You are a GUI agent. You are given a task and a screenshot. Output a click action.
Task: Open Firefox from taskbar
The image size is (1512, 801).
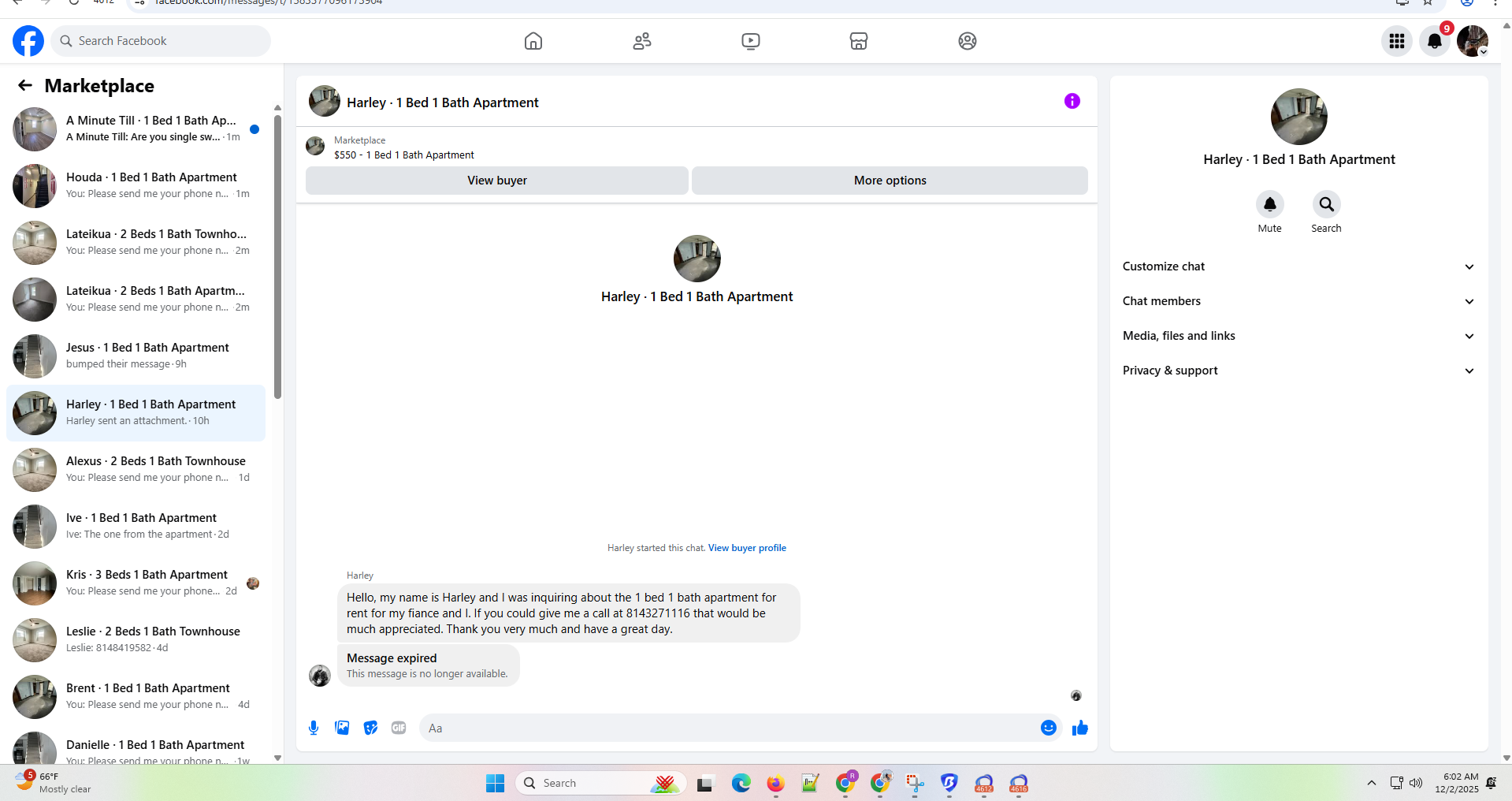point(776,783)
